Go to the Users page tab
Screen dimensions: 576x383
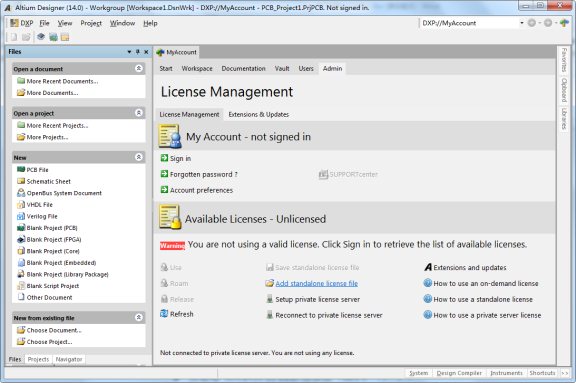[306, 69]
